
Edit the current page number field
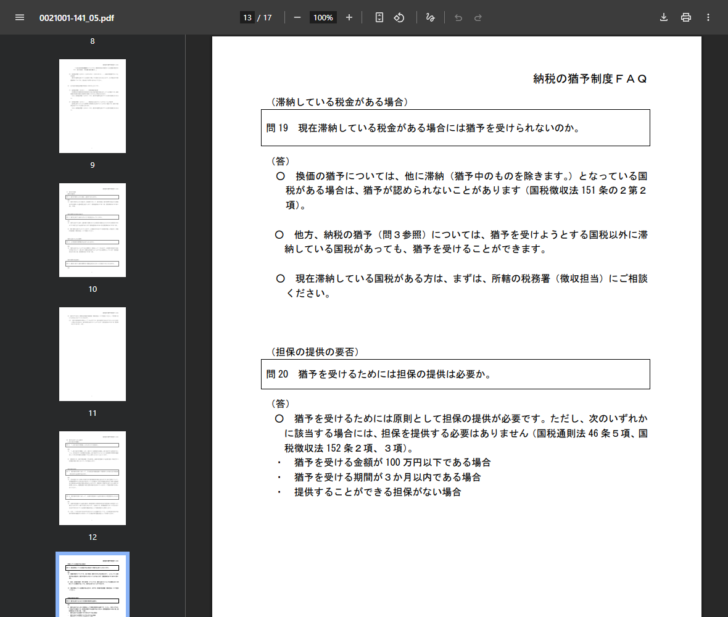247,18
